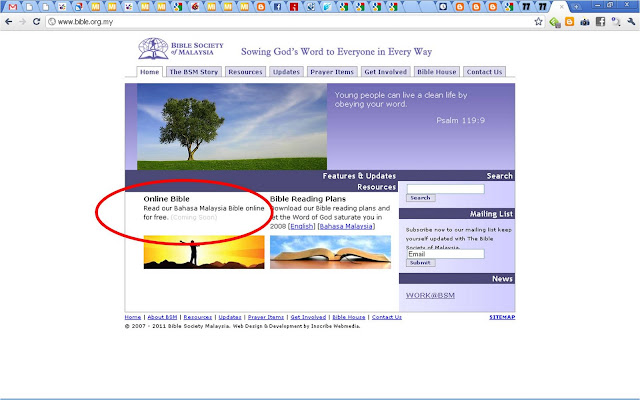Open a new browser tab
640x400 pixels.
click(x=576, y=7)
